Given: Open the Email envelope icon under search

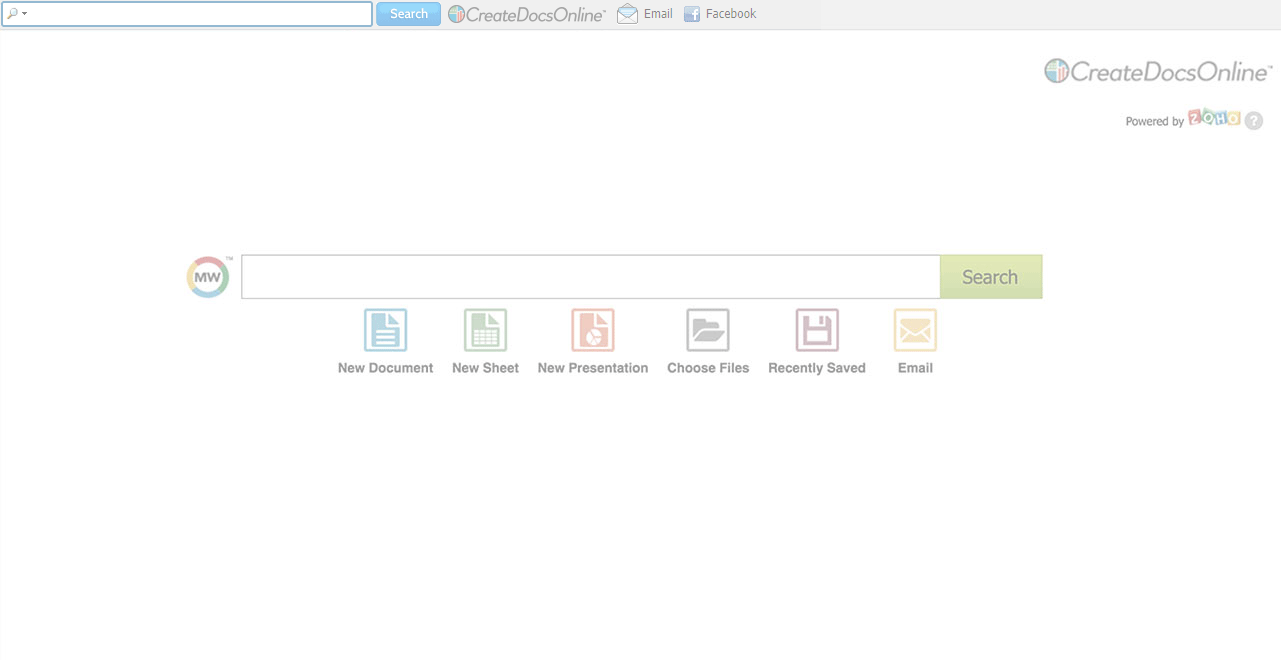Looking at the screenshot, I should pyautogui.click(x=915, y=330).
